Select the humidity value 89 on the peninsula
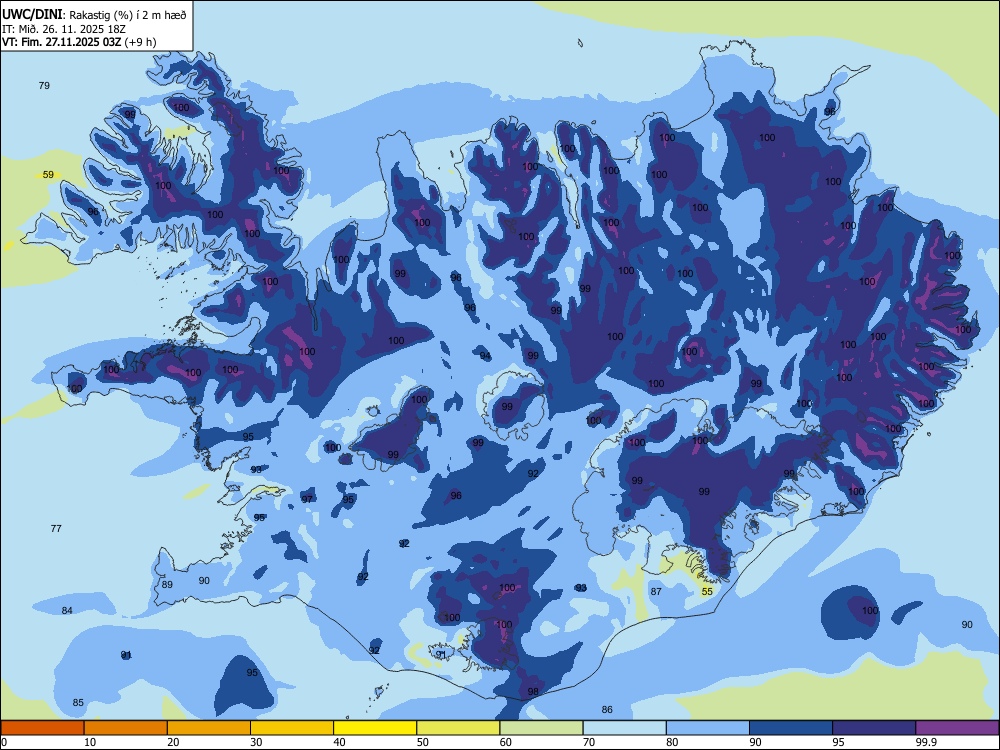The height and width of the screenshot is (750, 1000). click(x=167, y=585)
